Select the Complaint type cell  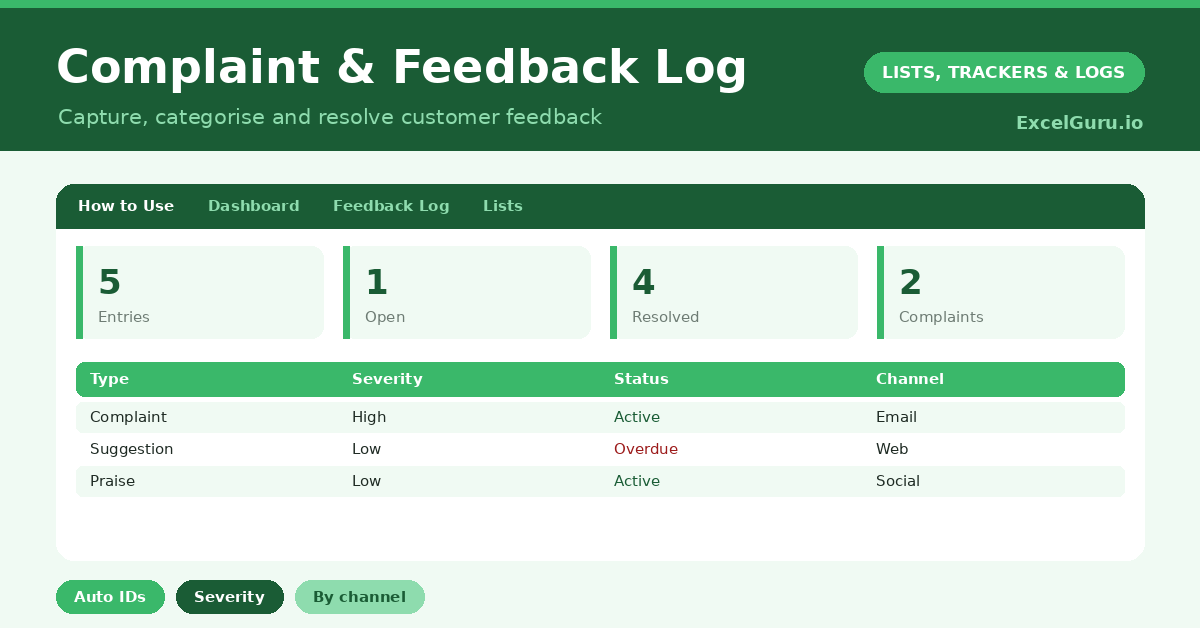128,417
